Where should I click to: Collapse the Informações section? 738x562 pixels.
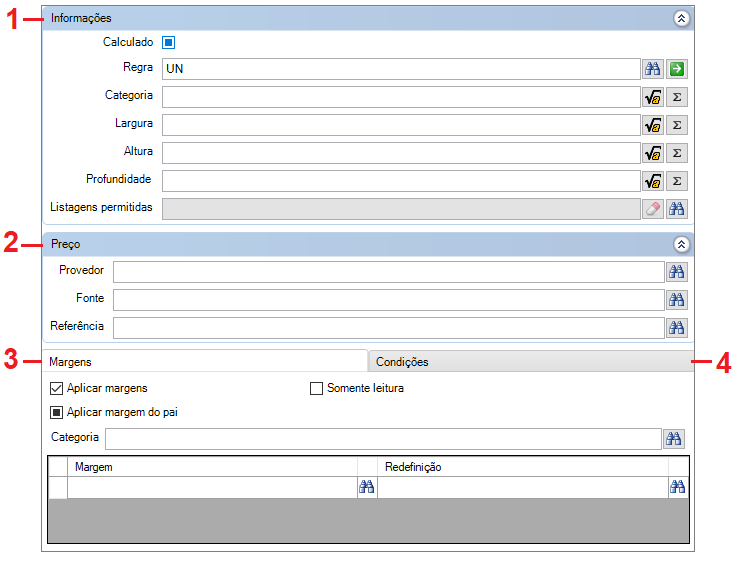coord(681,18)
